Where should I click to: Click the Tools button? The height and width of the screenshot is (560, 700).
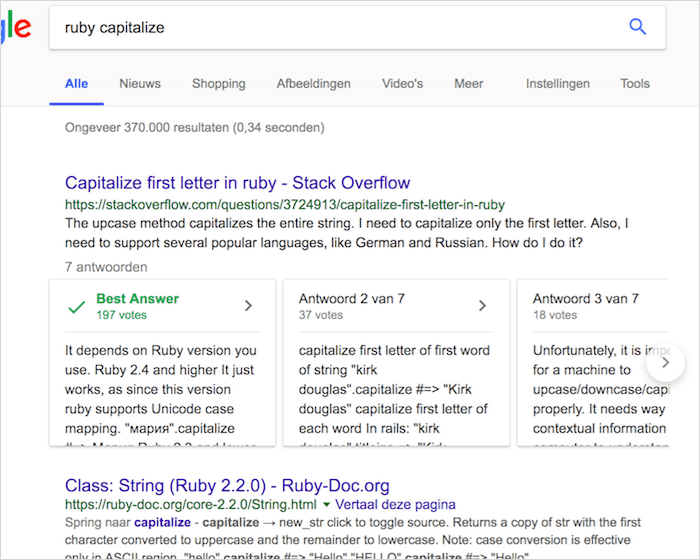[635, 84]
